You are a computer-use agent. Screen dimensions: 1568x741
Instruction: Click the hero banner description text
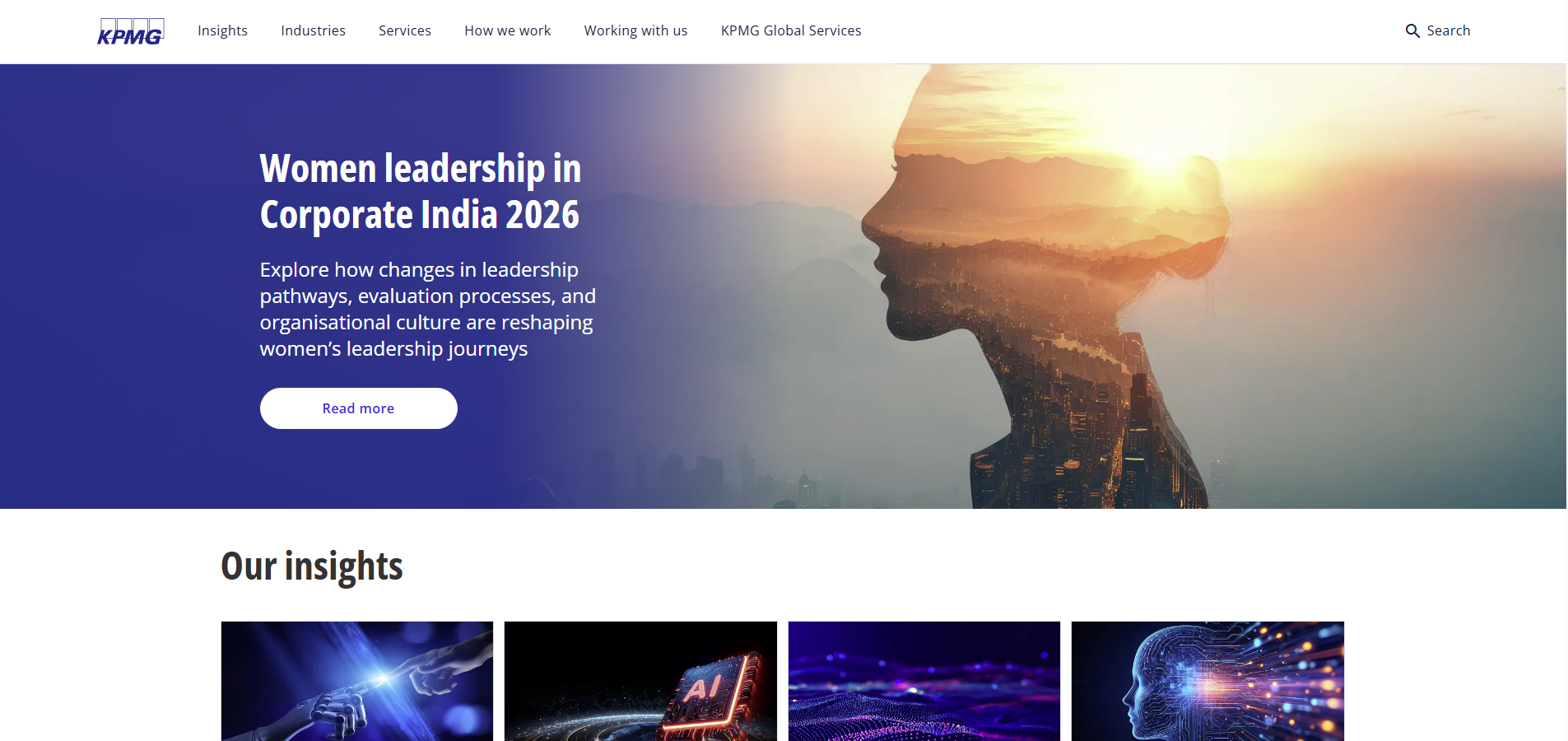coord(428,309)
